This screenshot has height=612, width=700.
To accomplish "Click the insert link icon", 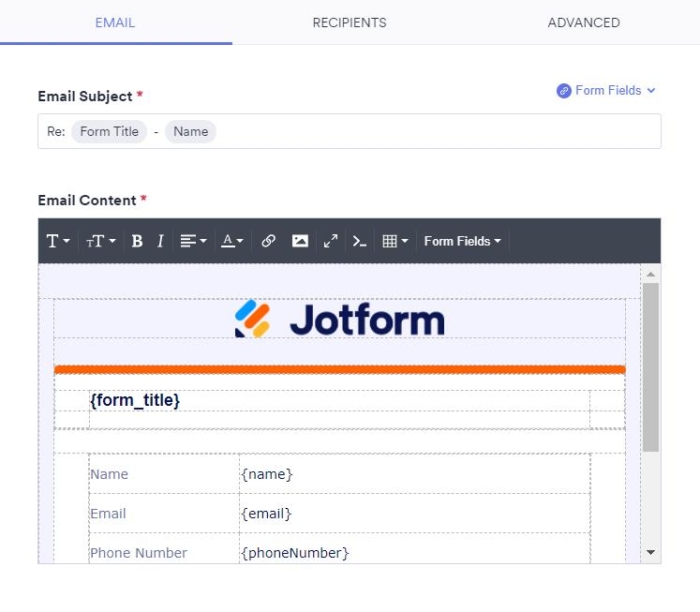I will coord(268,241).
